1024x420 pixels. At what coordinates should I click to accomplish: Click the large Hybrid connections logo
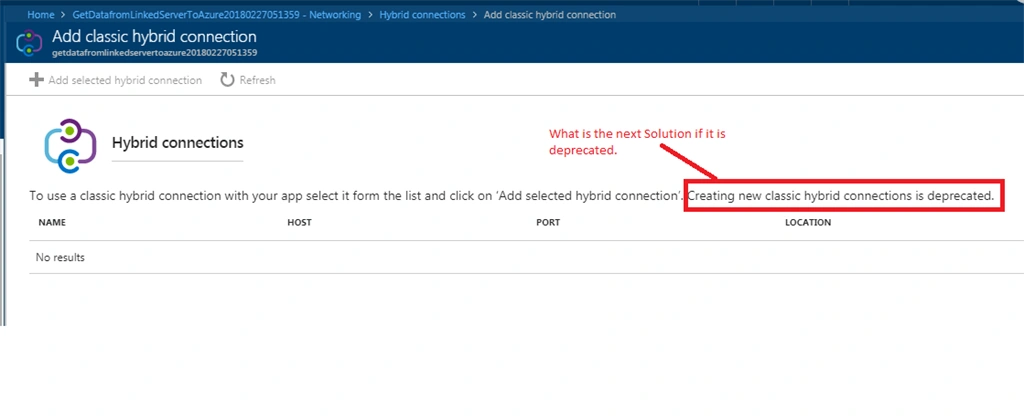(71, 146)
